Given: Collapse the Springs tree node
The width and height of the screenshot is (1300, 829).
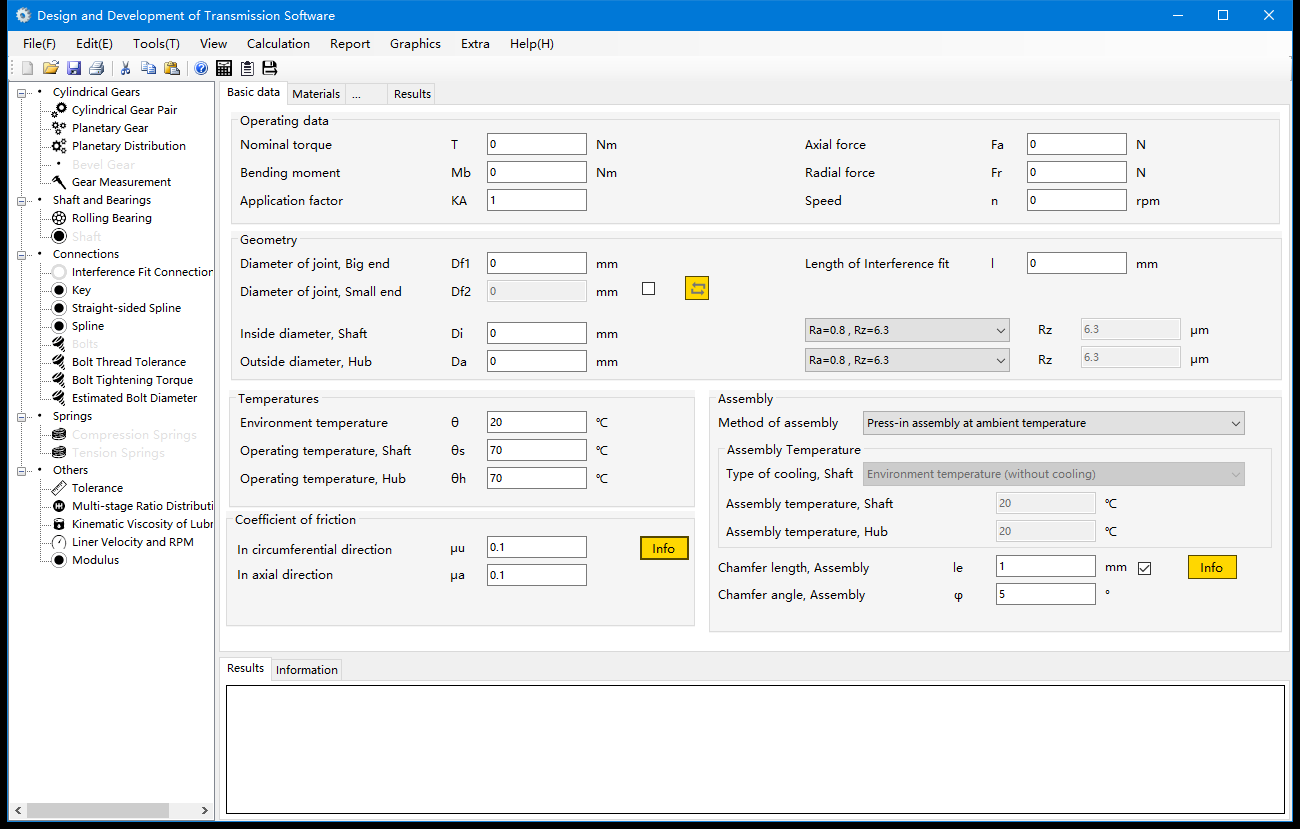Looking at the screenshot, I should [22, 417].
